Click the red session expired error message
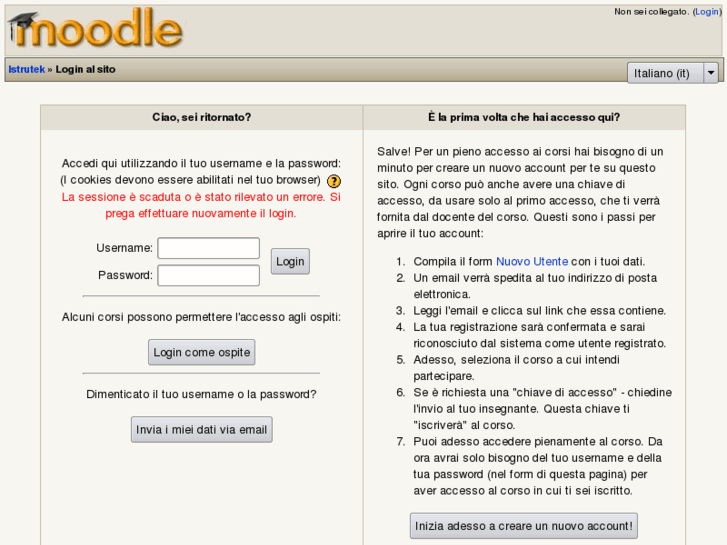This screenshot has width=727, height=545. [201, 205]
